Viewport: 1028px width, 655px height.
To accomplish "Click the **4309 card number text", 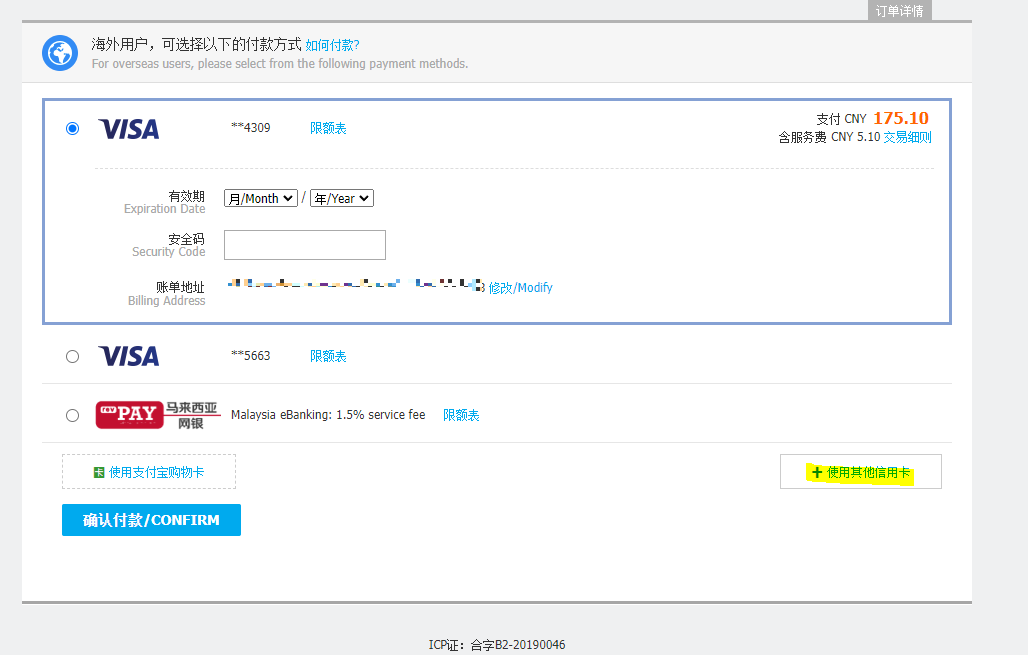I will (250, 127).
